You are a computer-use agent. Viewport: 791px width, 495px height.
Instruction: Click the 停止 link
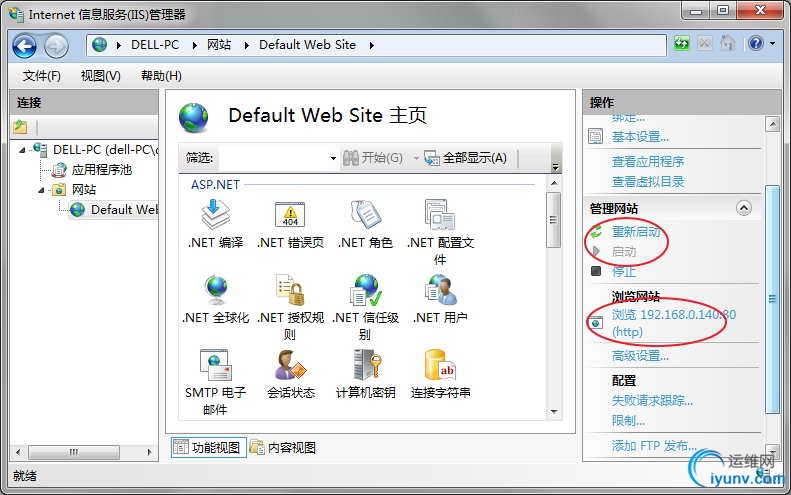coord(624,271)
